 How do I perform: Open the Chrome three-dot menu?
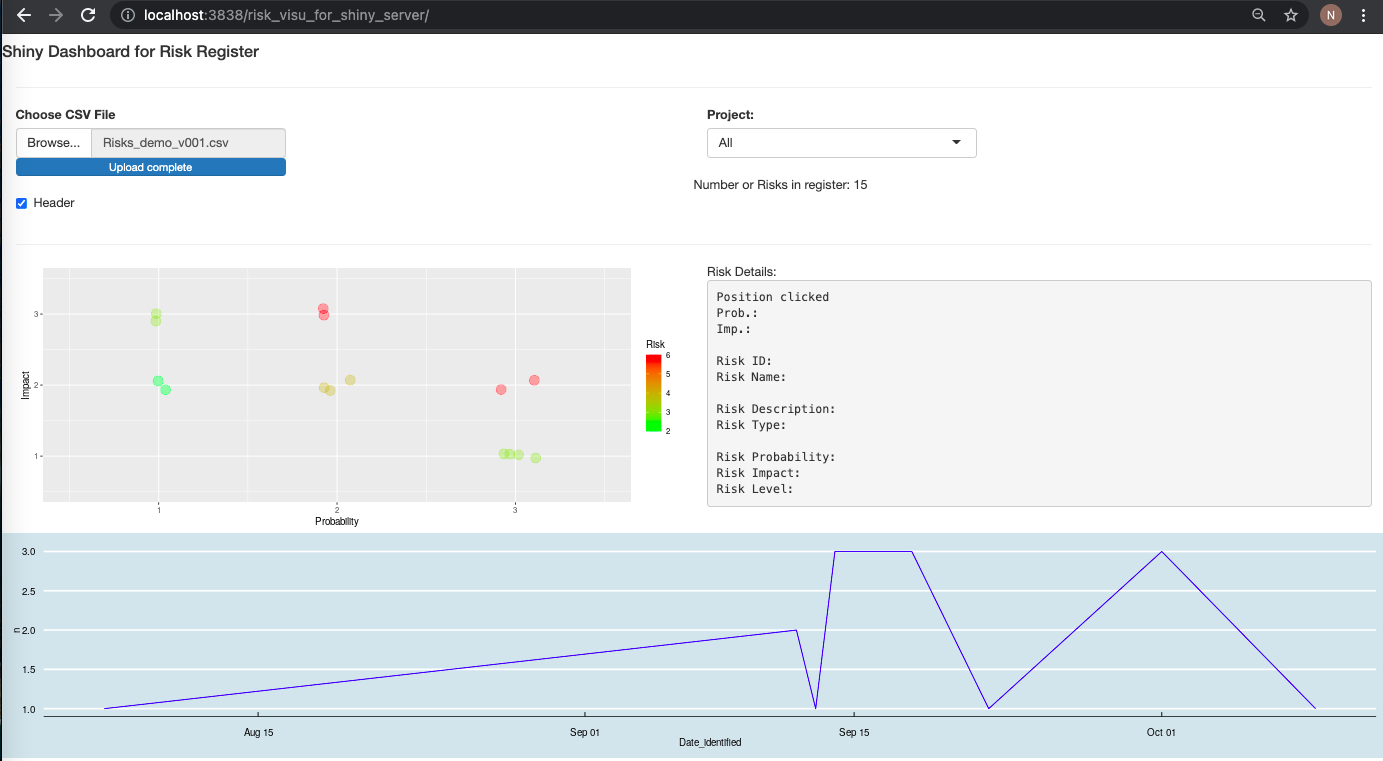point(1364,15)
